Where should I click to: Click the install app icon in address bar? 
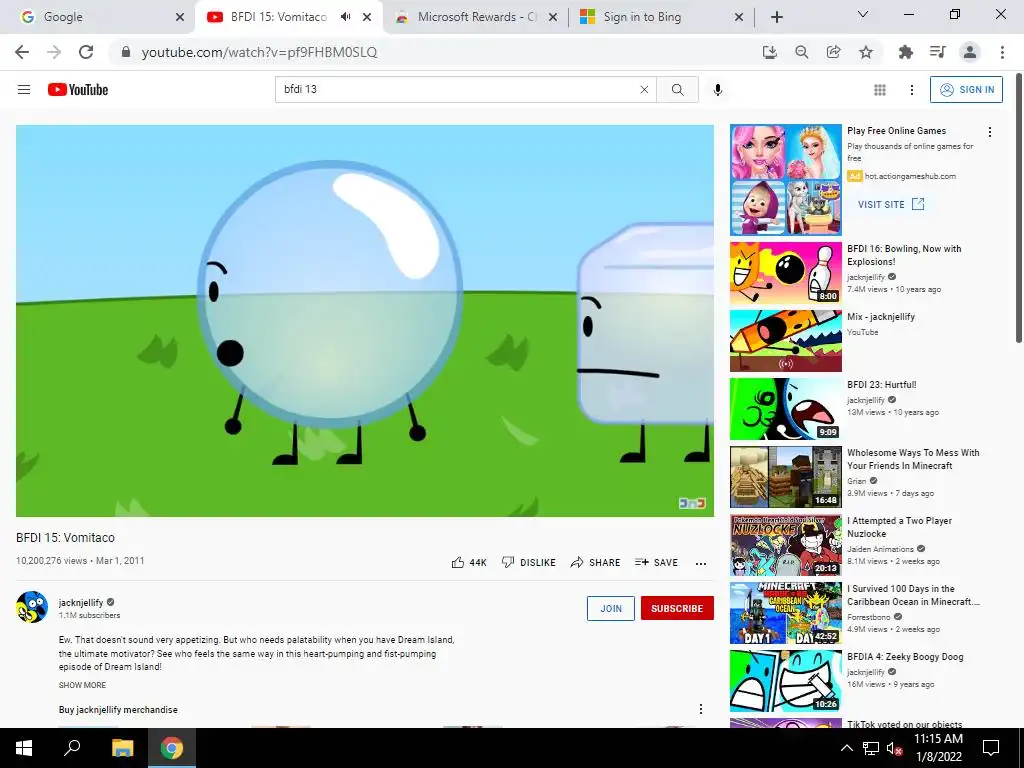[x=770, y=52]
